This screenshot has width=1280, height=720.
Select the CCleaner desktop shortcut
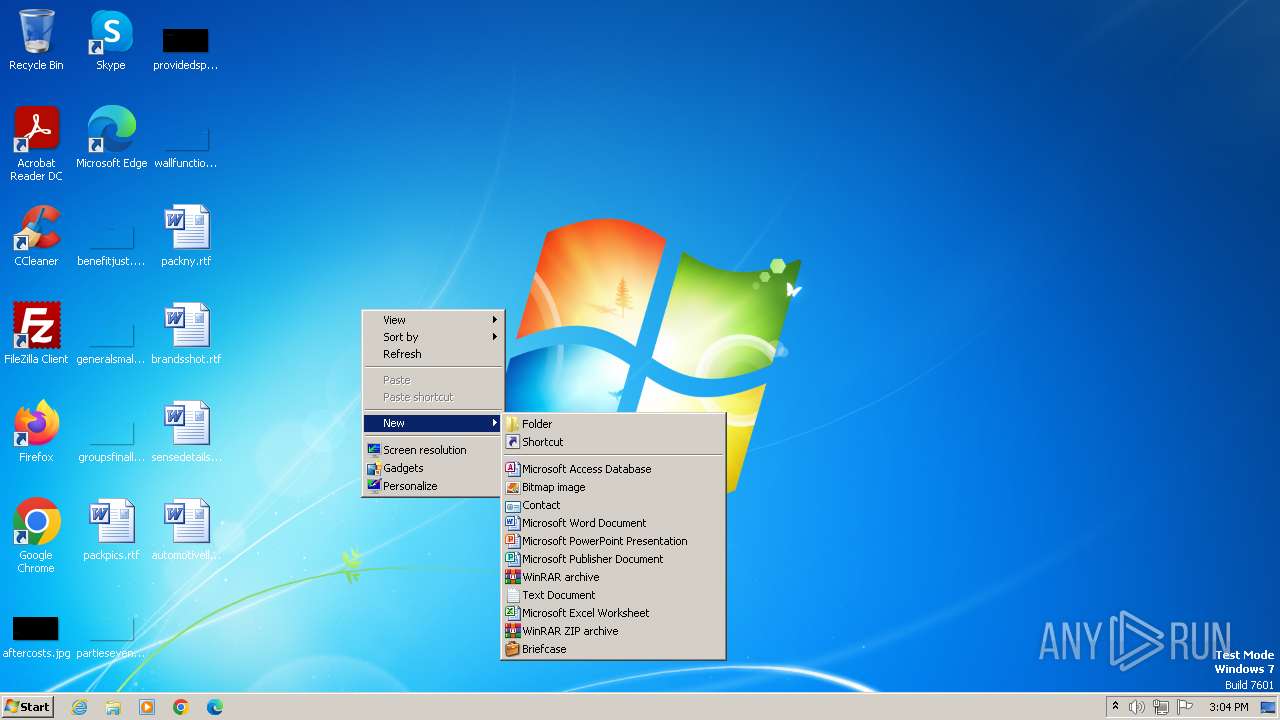[x=36, y=236]
